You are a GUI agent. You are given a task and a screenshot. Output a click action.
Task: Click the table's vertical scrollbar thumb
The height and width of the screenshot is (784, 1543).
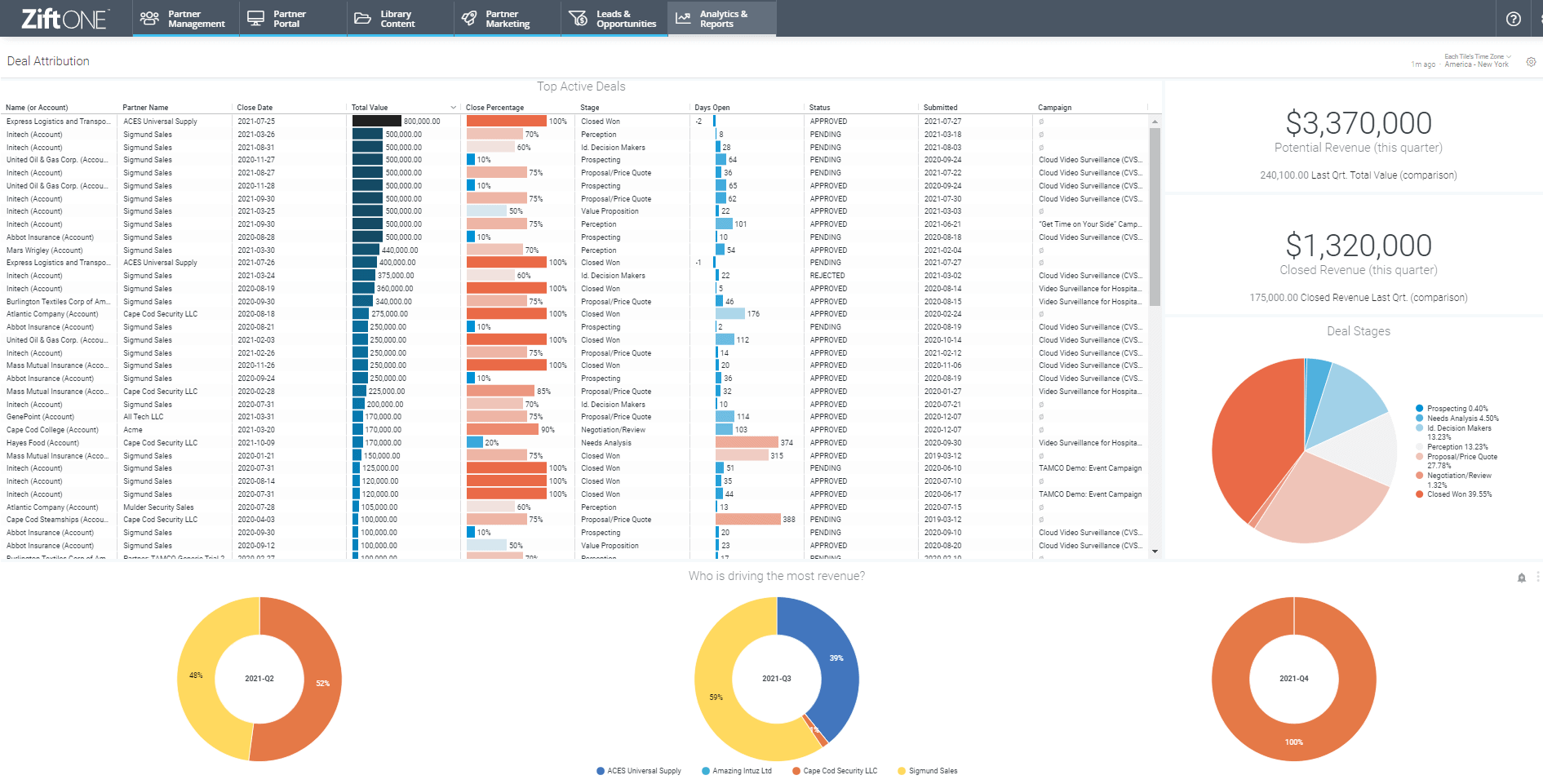click(1155, 216)
